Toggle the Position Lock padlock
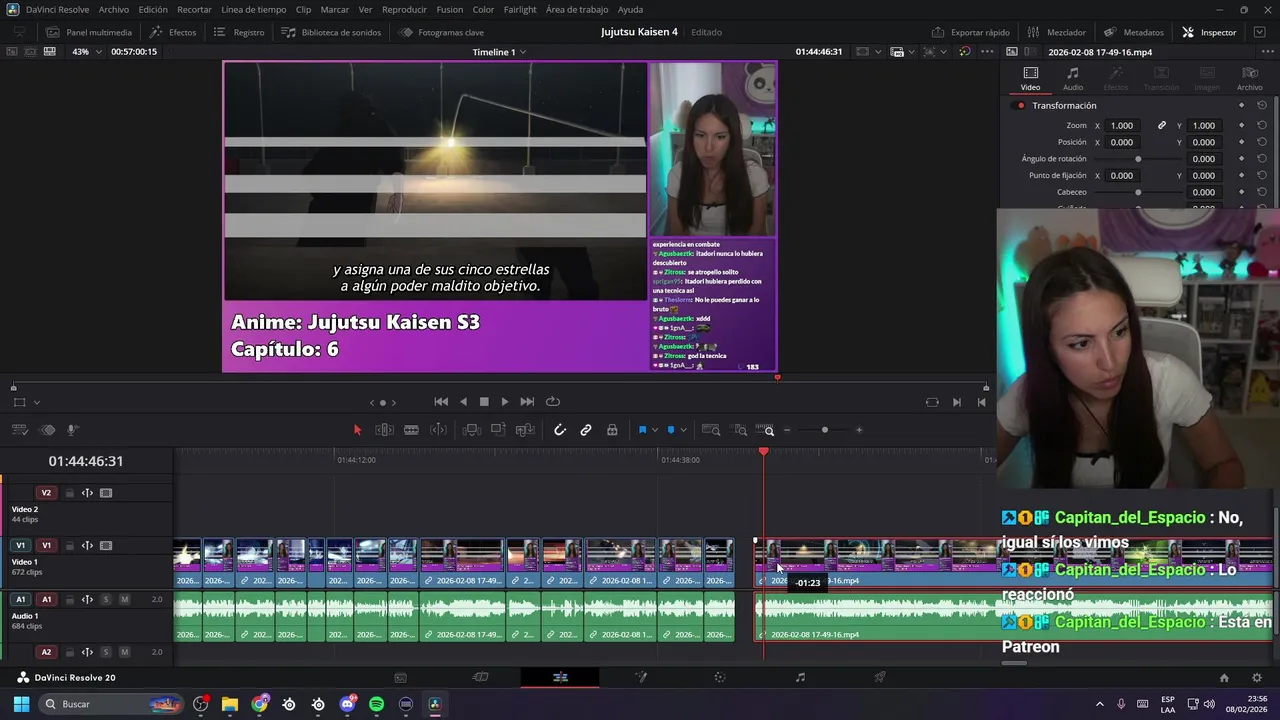This screenshot has height=720, width=1280. [612, 430]
